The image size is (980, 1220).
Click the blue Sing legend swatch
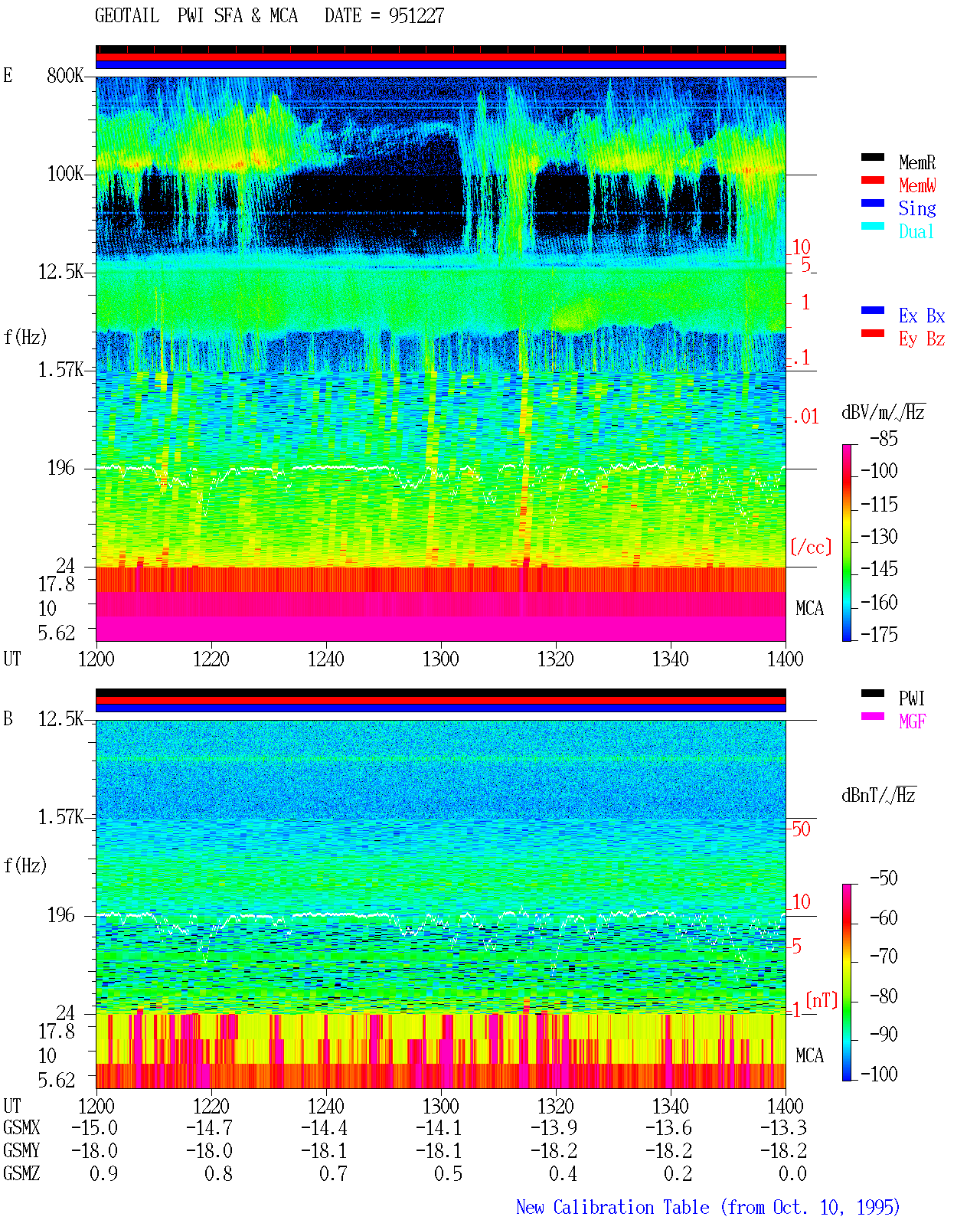tap(873, 203)
